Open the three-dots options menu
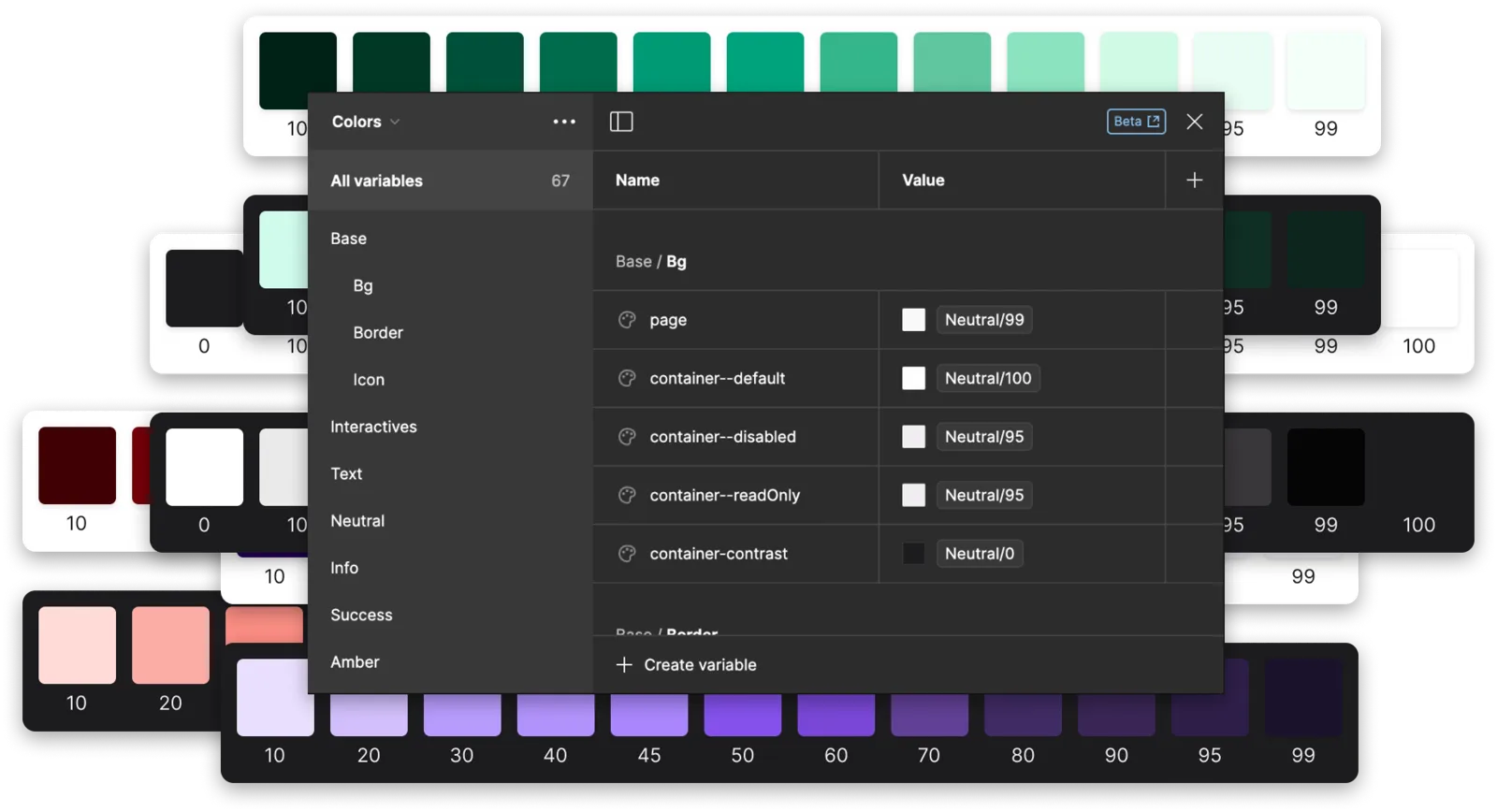1497x812 pixels. pyautogui.click(x=564, y=122)
